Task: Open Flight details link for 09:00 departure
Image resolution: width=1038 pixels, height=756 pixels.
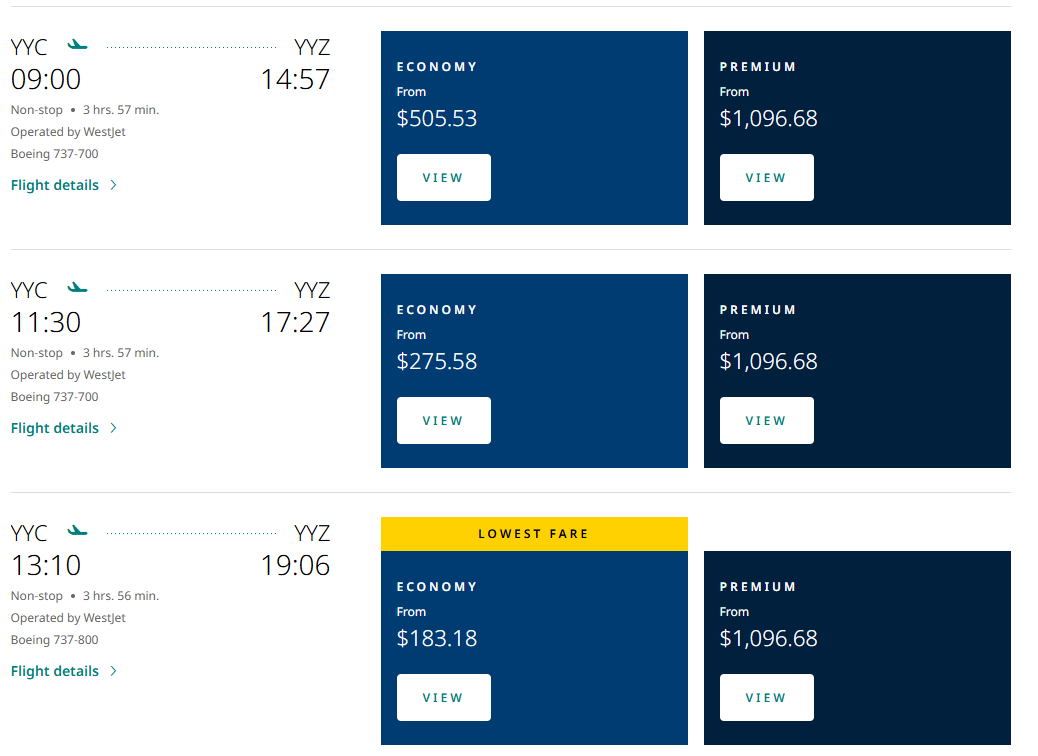Action: pyautogui.click(x=55, y=185)
